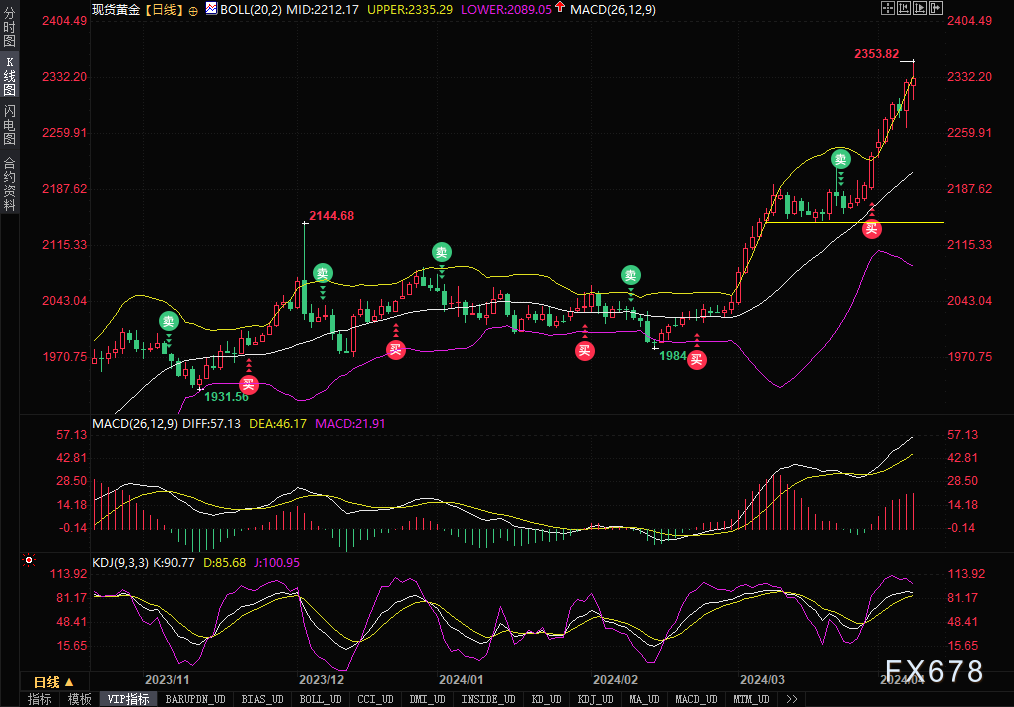The height and width of the screenshot is (707, 1014).
Task: Select the VIP指标 tab
Action: coord(129,699)
